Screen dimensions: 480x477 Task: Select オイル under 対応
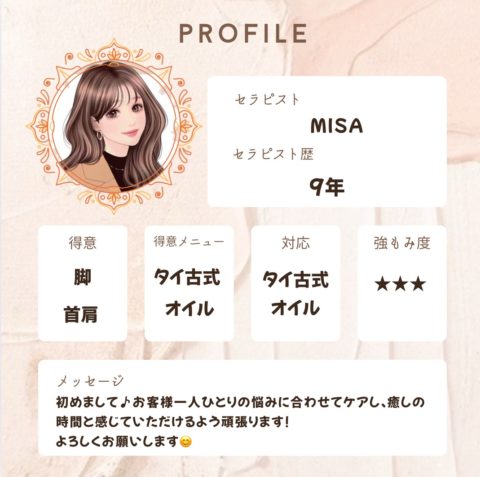click(295, 307)
